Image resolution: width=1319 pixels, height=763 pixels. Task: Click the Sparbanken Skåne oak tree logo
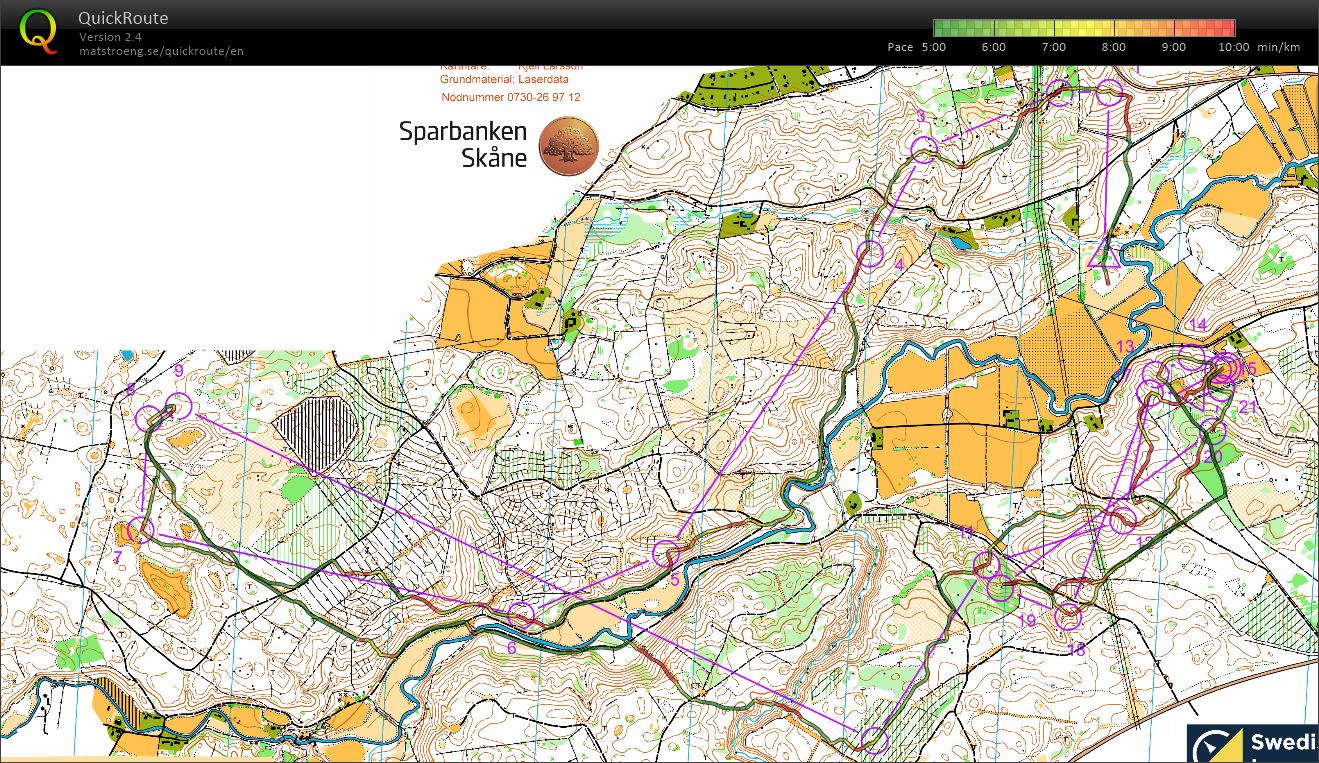[568, 144]
